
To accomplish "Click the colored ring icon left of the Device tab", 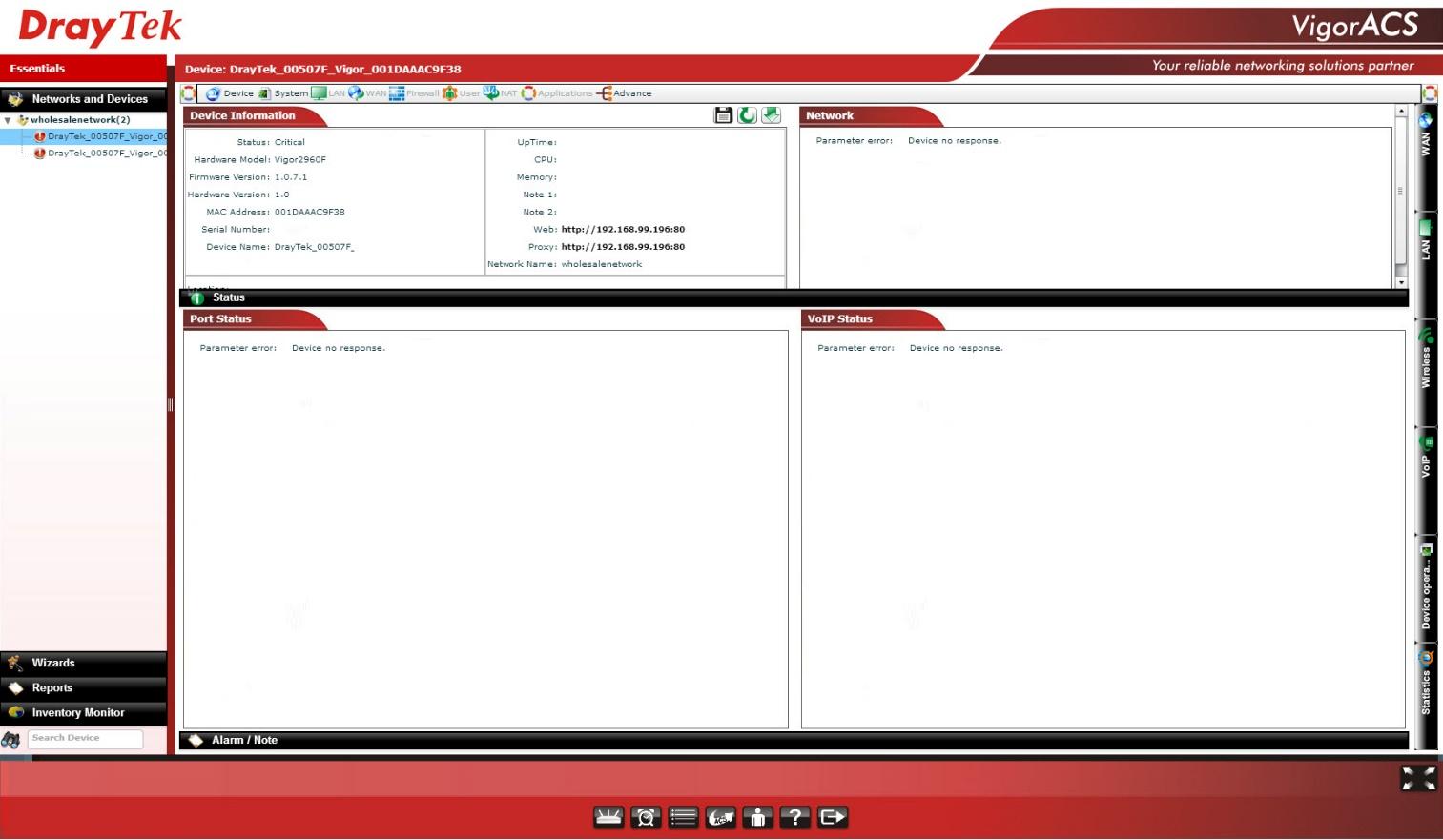I will click(x=188, y=93).
